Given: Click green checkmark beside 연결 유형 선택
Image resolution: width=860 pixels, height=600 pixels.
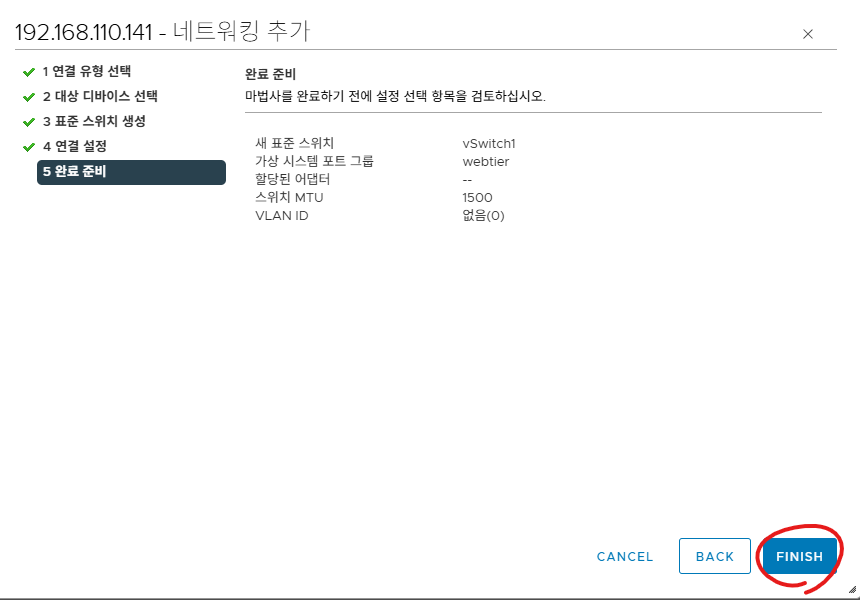Looking at the screenshot, I should 29,72.
